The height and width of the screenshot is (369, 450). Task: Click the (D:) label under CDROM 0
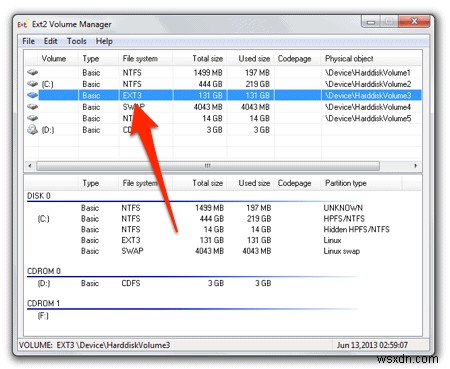point(44,283)
